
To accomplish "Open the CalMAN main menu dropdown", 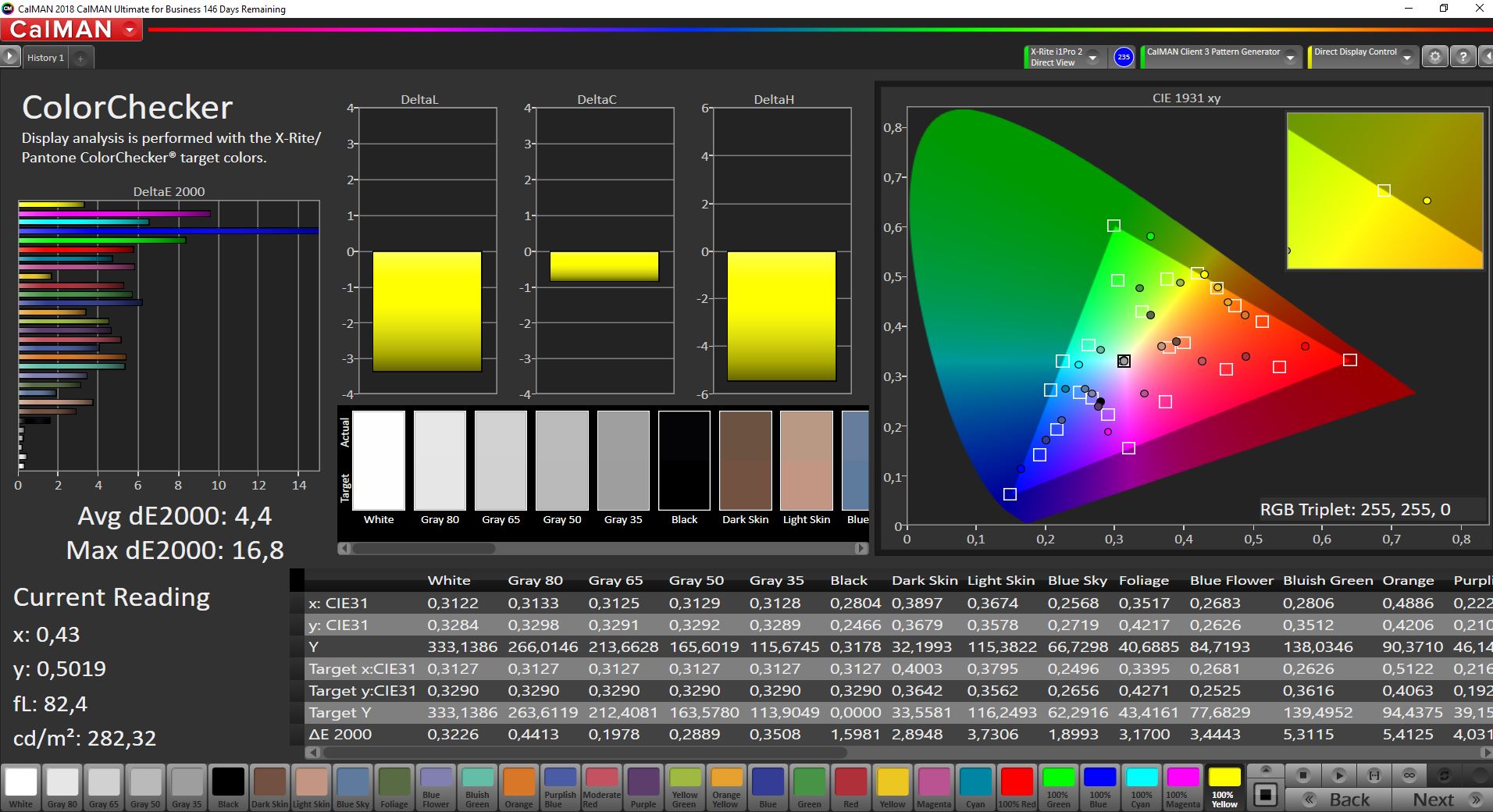I will click(x=130, y=30).
